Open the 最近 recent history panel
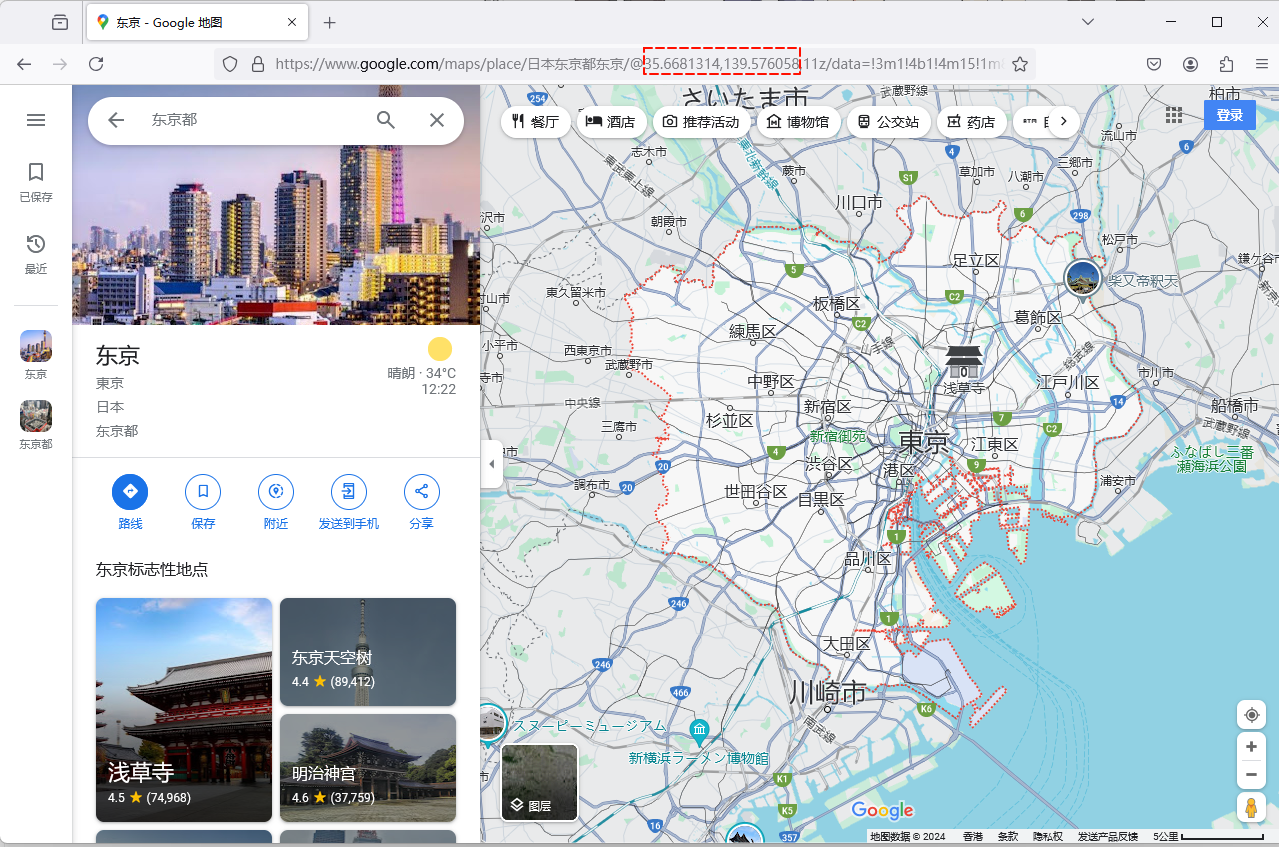 point(36,254)
